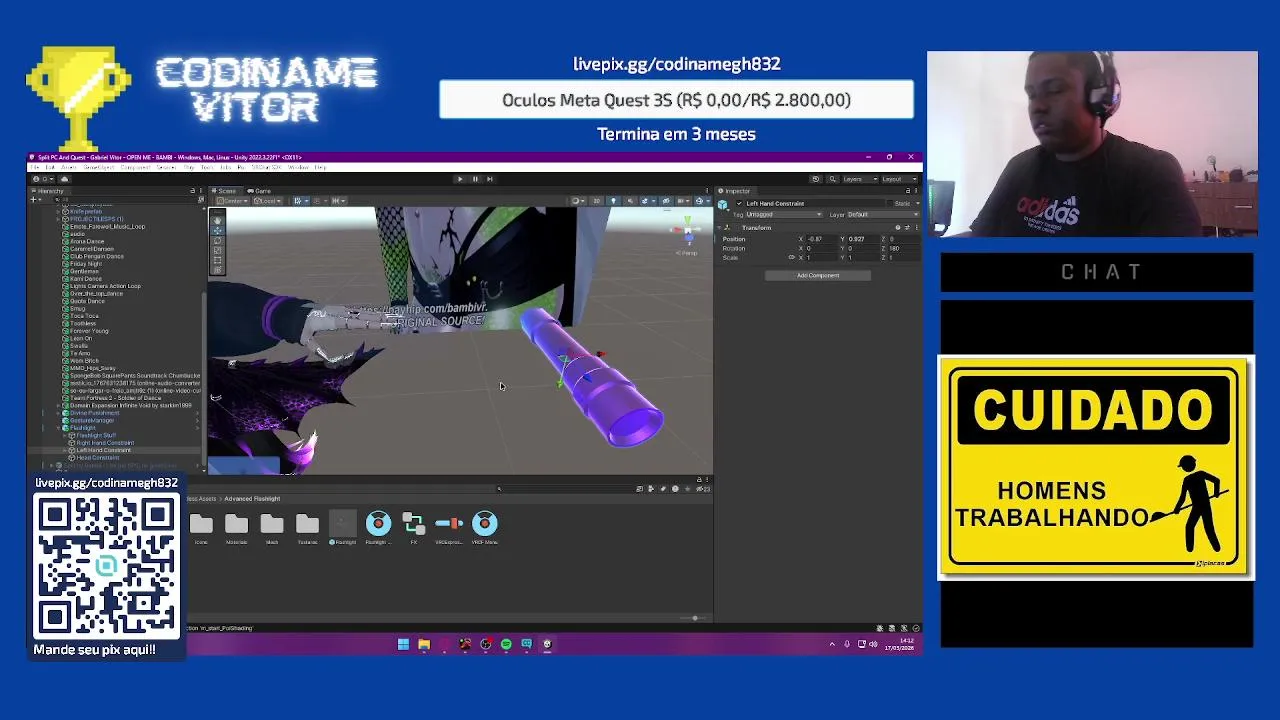This screenshot has height=720, width=1280.
Task: Open the Undo History icon
Action: tap(816, 179)
